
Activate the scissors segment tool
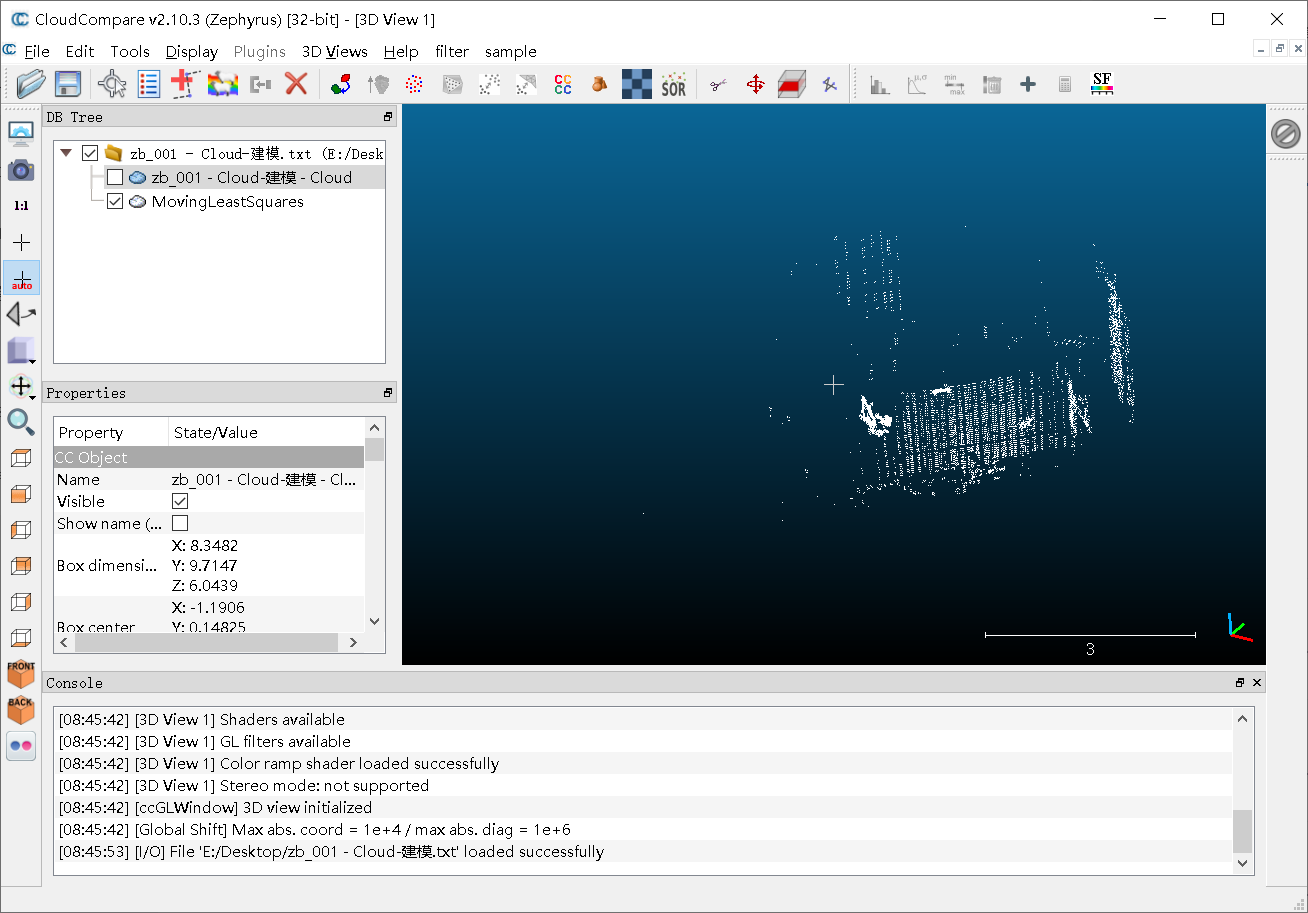point(718,84)
